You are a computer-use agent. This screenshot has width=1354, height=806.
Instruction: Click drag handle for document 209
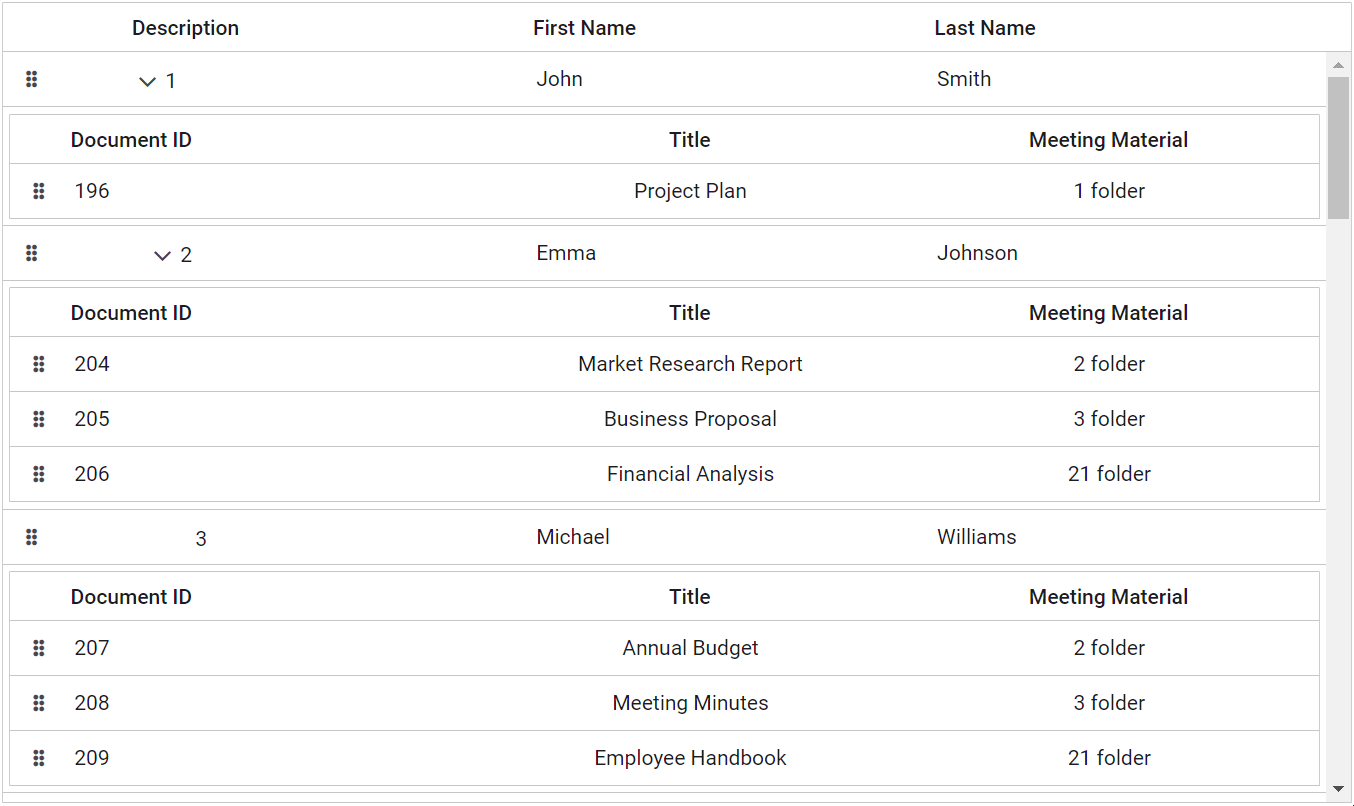pos(39,758)
